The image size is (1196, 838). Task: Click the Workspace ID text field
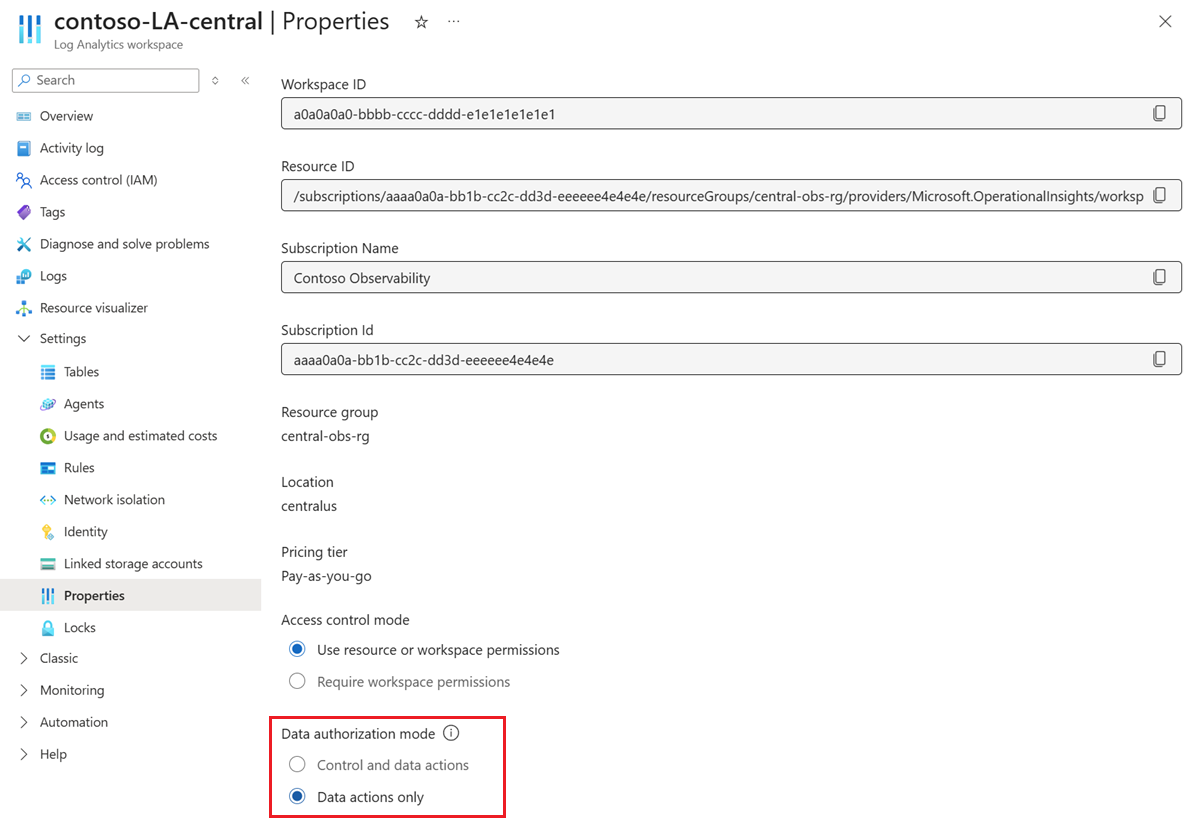coord(731,114)
